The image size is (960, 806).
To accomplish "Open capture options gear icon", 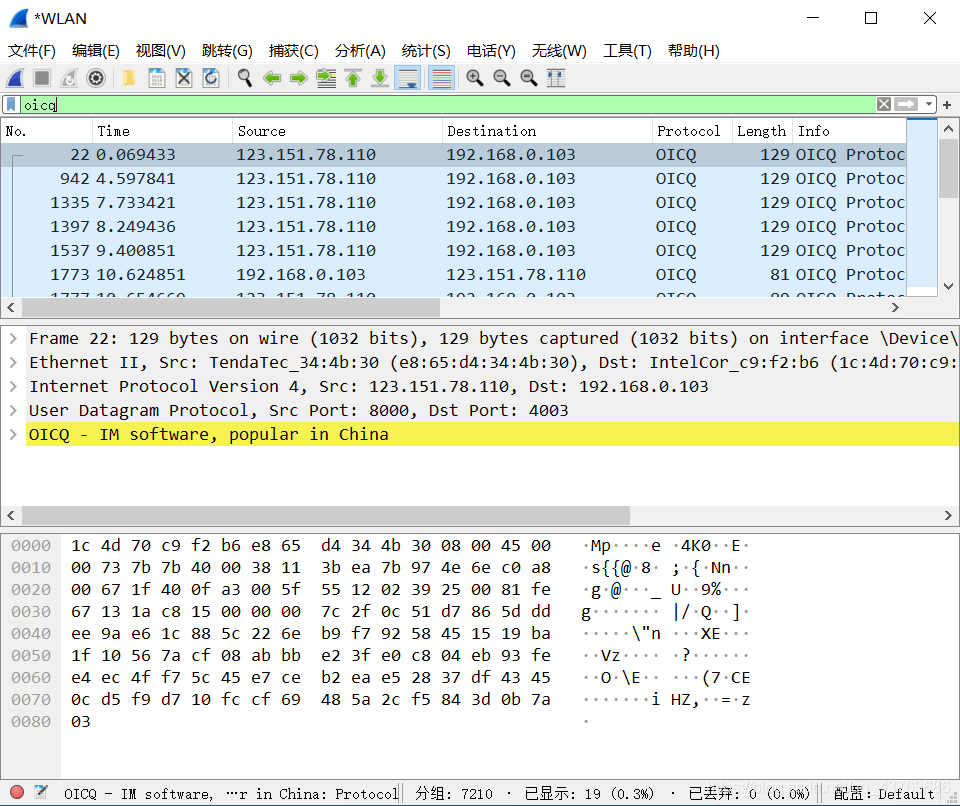I will pos(96,78).
